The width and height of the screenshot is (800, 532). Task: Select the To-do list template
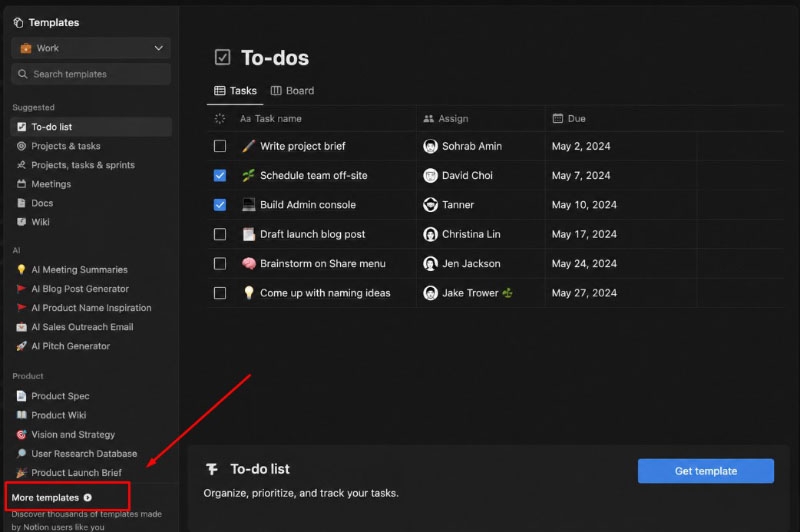coord(91,126)
